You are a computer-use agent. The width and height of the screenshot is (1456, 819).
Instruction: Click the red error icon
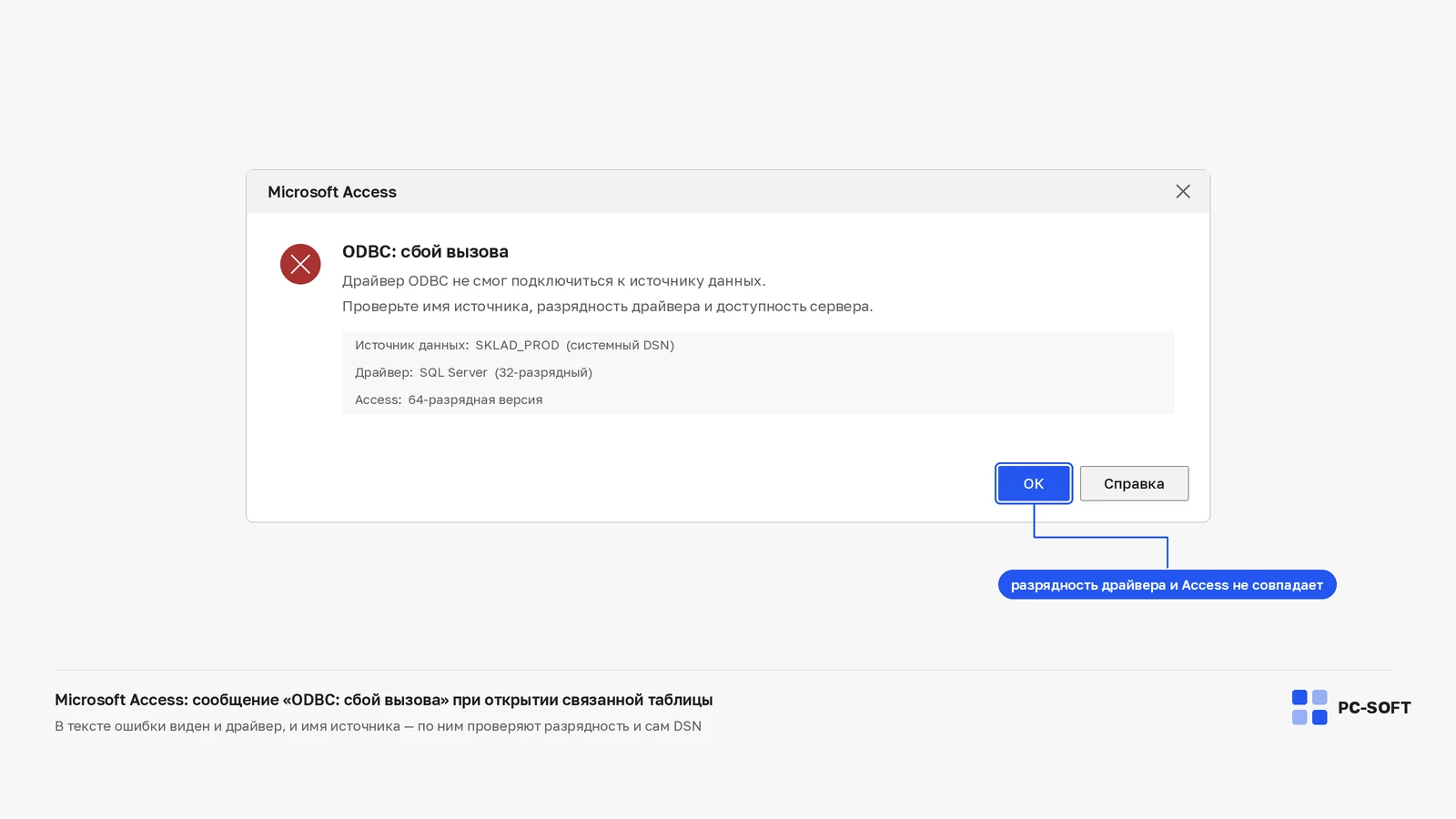(x=300, y=264)
